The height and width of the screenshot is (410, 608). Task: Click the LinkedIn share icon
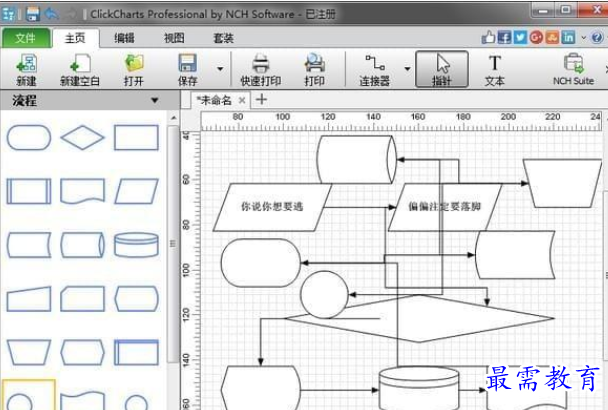568,37
